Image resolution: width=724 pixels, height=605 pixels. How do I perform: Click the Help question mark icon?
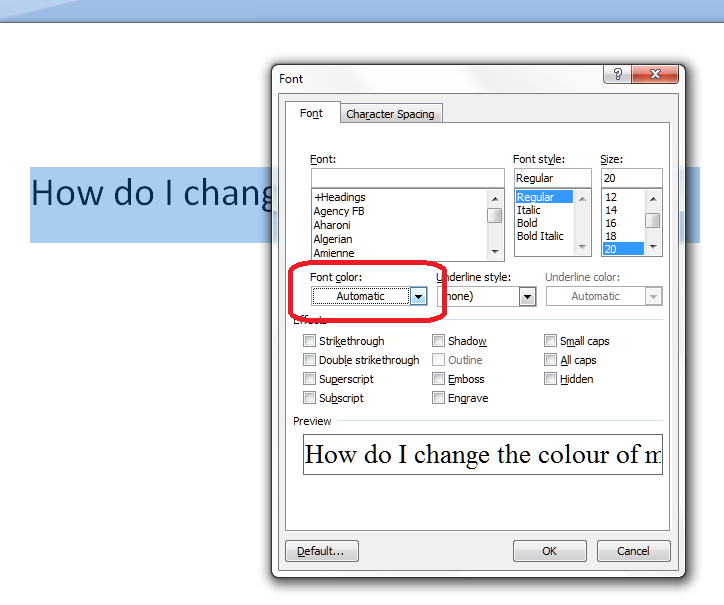tap(617, 75)
